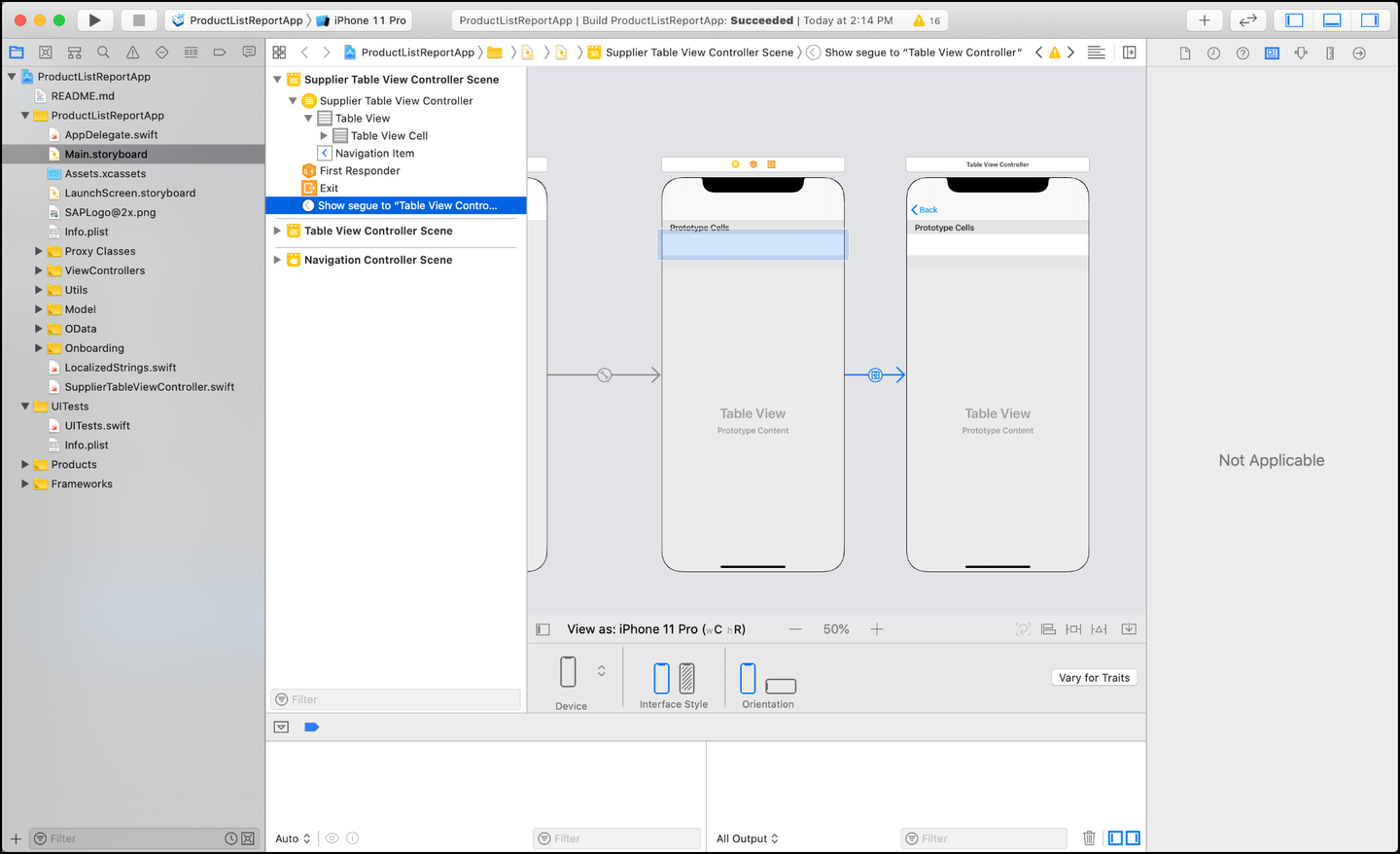Click the Back button in Table View Controller
The image size is (1400, 854).
click(925, 210)
